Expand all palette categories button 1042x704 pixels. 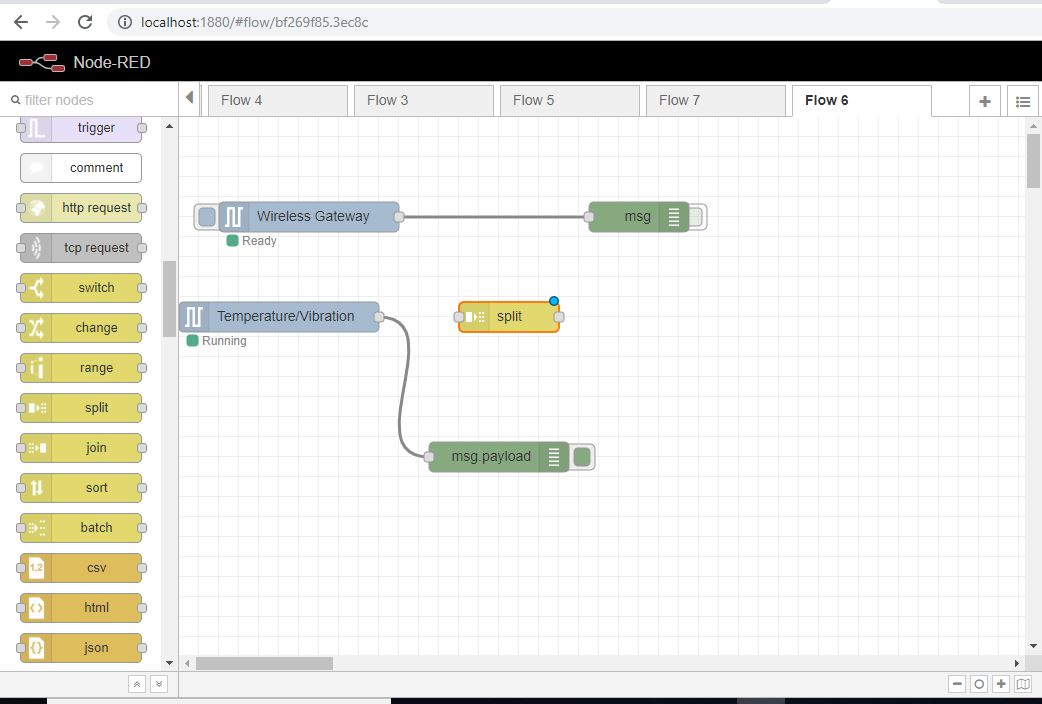point(159,684)
